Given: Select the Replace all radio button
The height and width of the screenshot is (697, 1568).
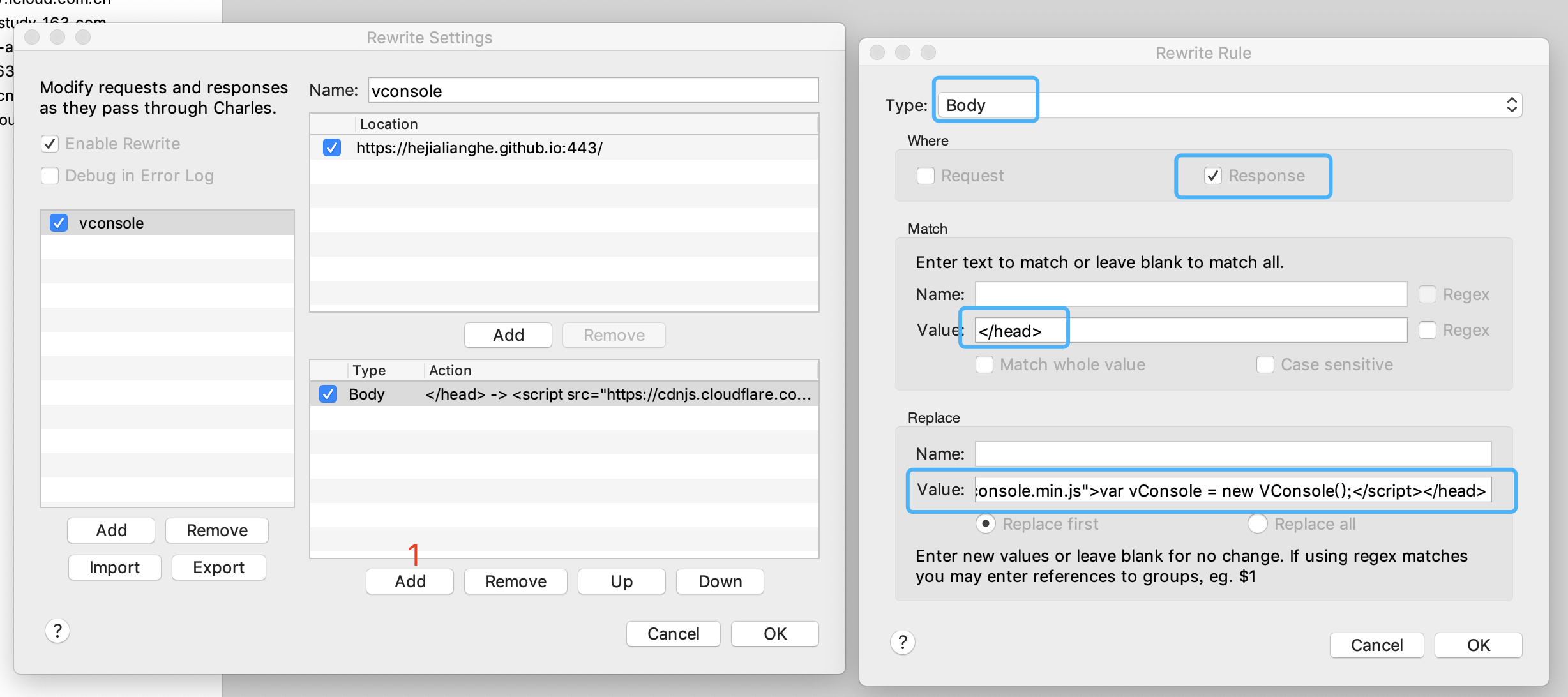Looking at the screenshot, I should point(1257,524).
